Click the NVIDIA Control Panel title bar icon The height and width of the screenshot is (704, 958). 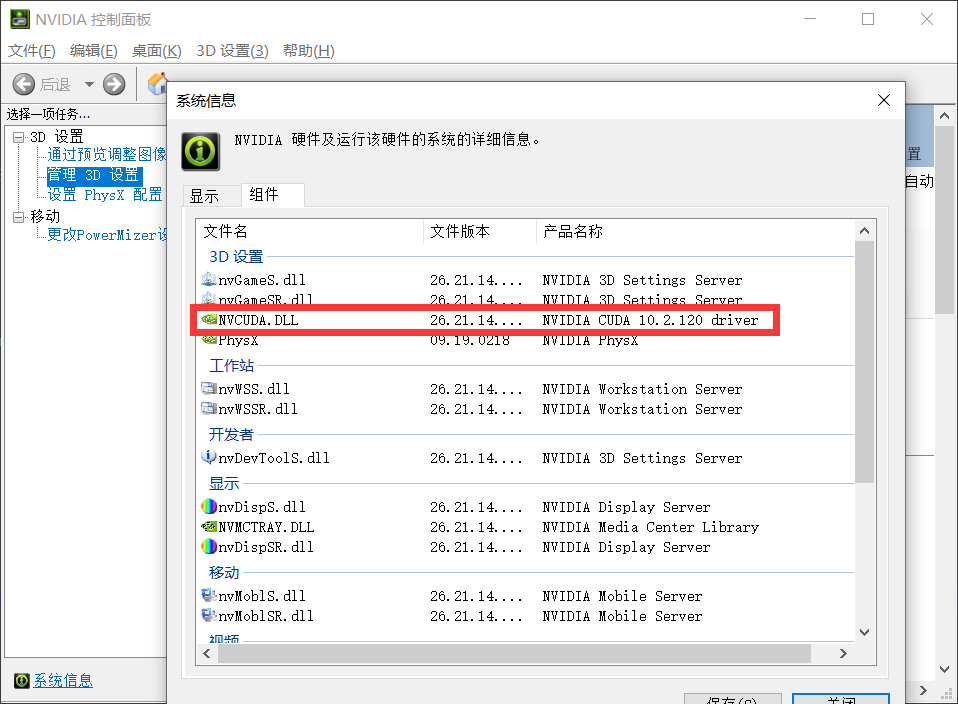[x=20, y=19]
